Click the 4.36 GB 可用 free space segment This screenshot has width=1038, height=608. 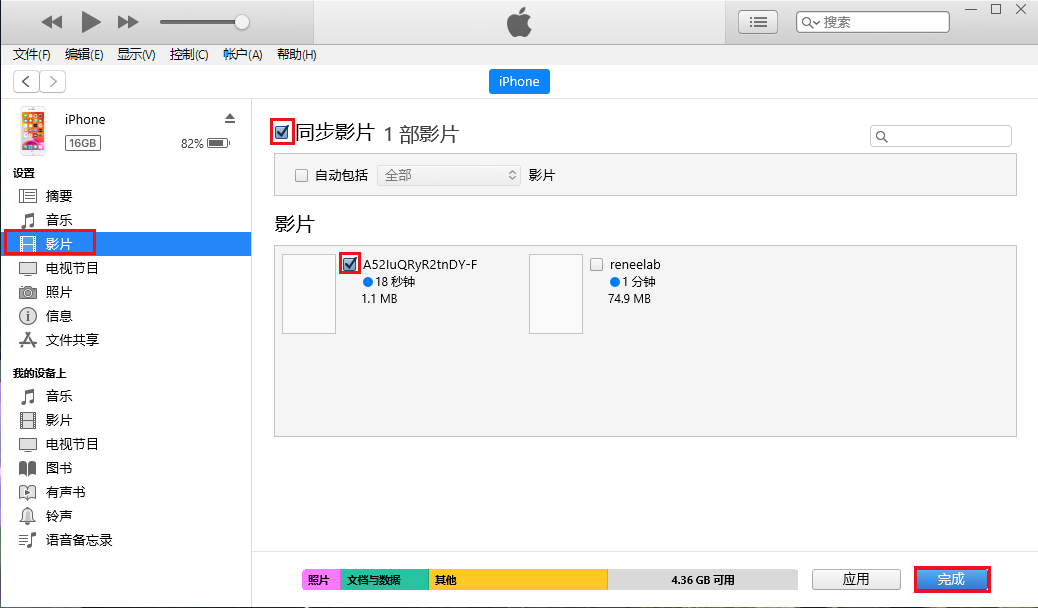702,580
